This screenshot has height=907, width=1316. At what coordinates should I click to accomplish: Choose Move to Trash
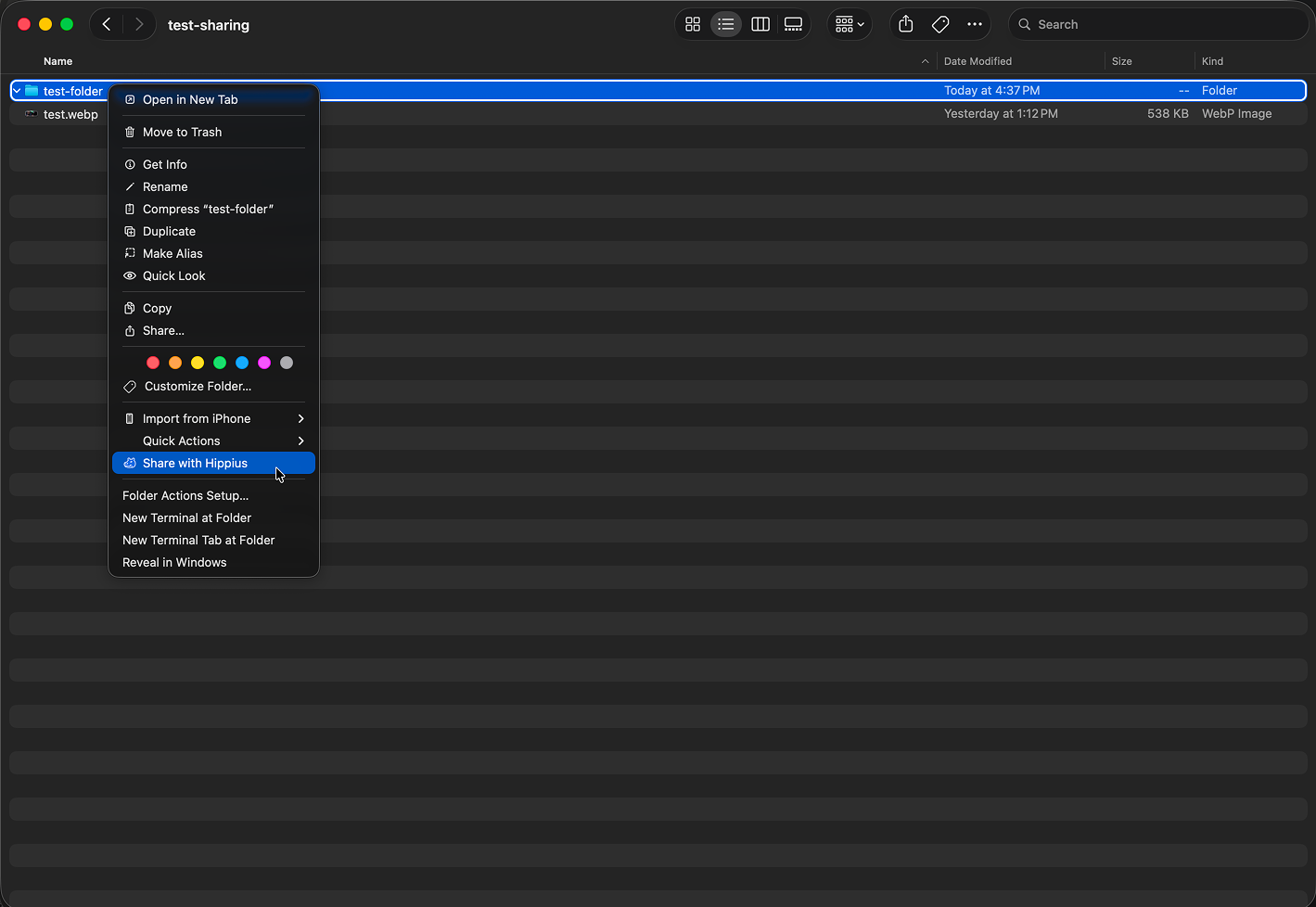(213, 132)
